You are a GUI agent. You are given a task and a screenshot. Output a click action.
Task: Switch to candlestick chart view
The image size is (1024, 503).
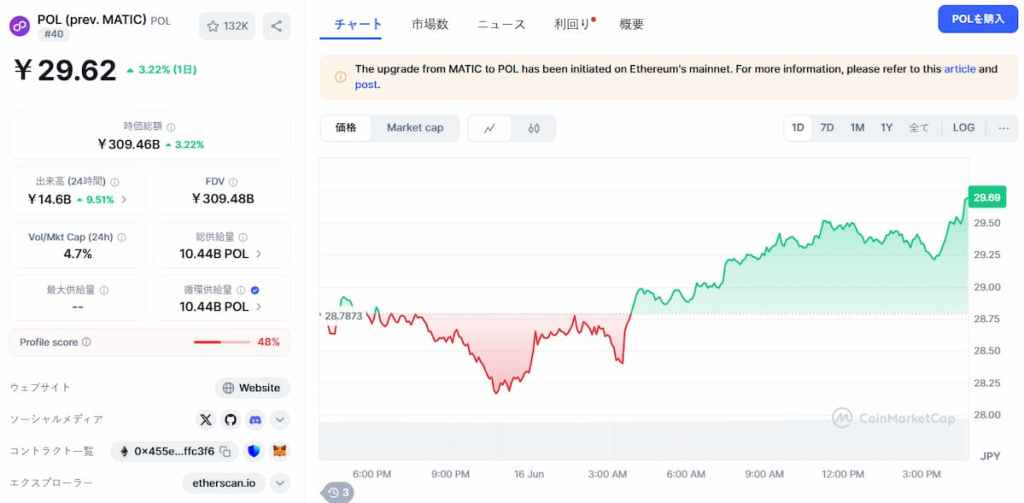tap(534, 128)
